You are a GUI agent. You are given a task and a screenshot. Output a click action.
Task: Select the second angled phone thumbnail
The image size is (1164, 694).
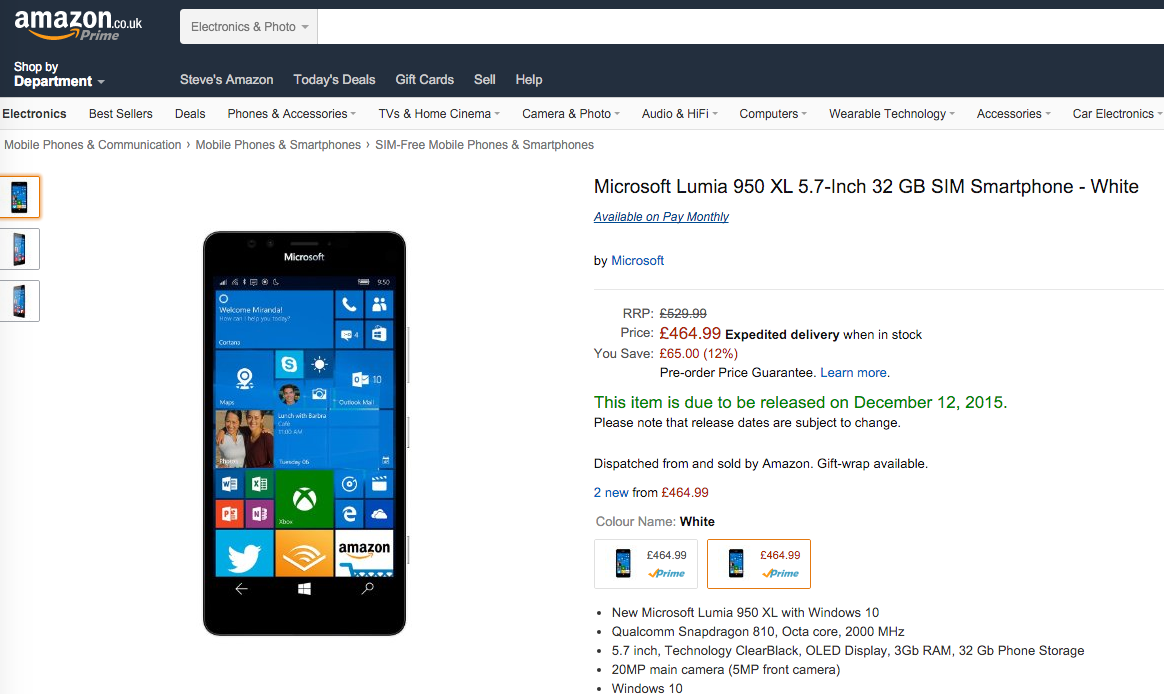coord(19,249)
